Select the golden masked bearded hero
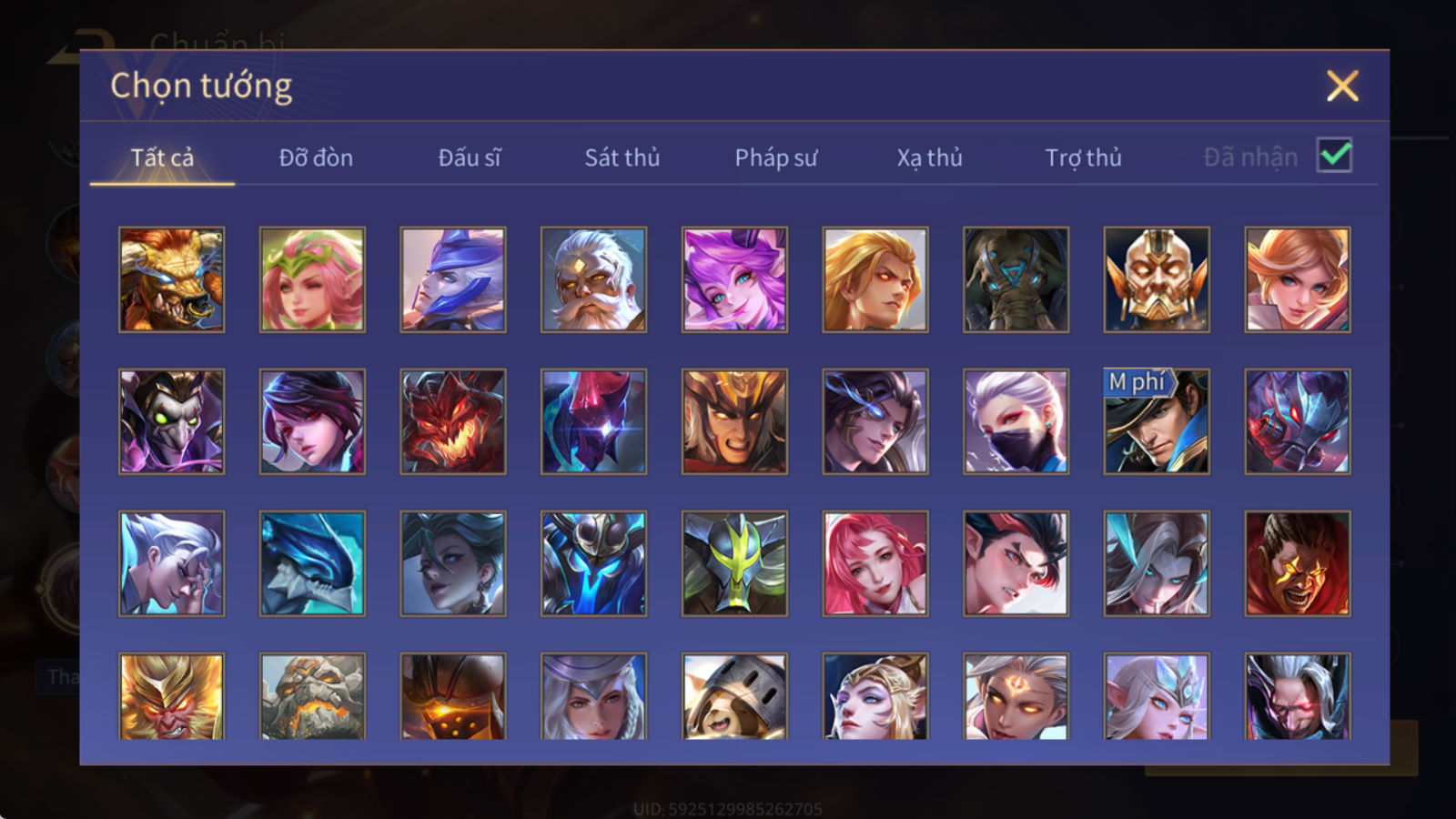This screenshot has height=819, width=1456. pos(1157,279)
